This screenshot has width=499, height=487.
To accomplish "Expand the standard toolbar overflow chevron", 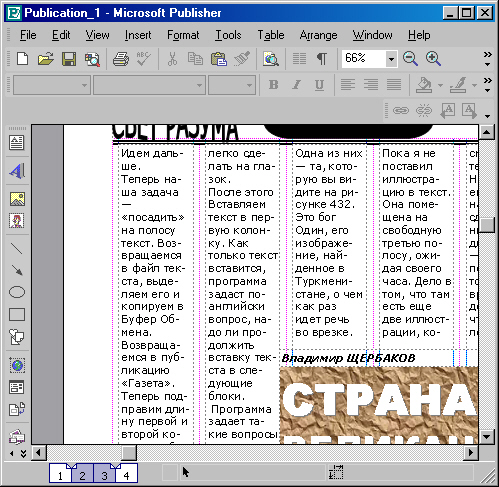I will pyautogui.click(x=487, y=59).
